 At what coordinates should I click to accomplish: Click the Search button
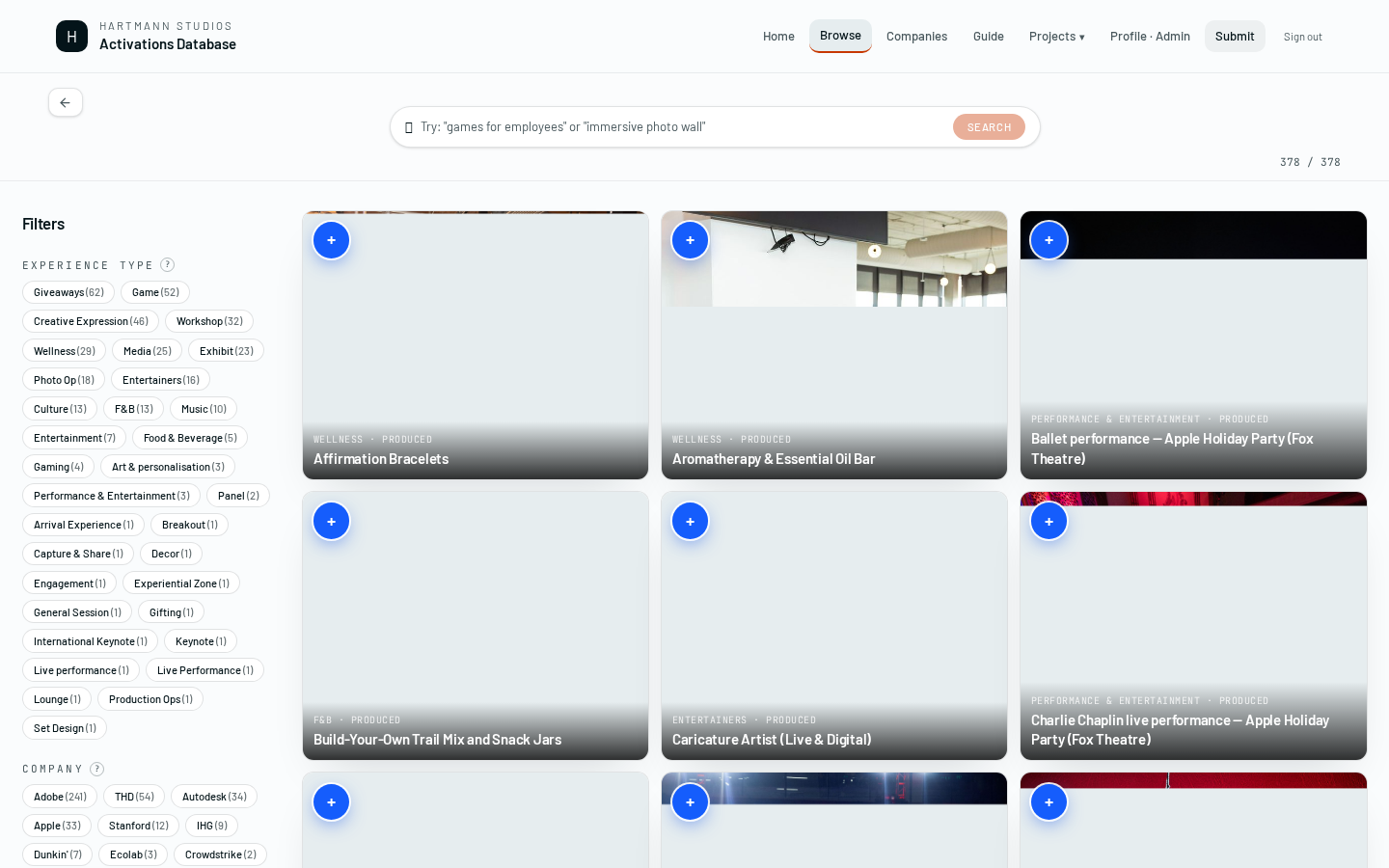point(989,127)
